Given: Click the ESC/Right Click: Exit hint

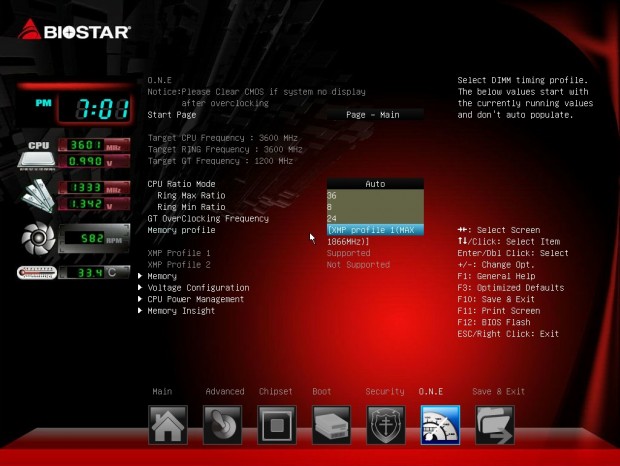Looking at the screenshot, I should pos(508,334).
